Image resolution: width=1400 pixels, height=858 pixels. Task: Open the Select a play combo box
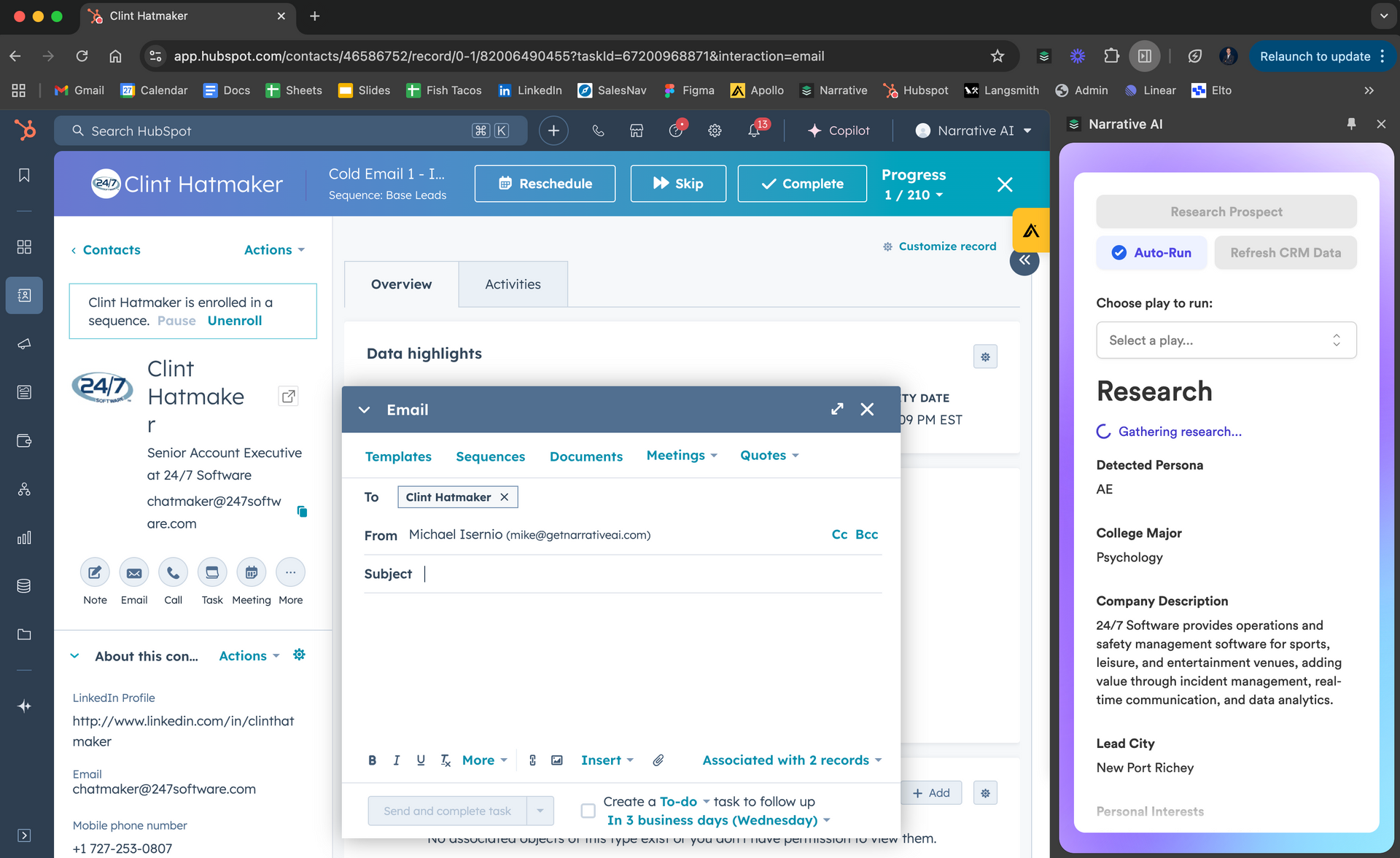coord(1226,340)
